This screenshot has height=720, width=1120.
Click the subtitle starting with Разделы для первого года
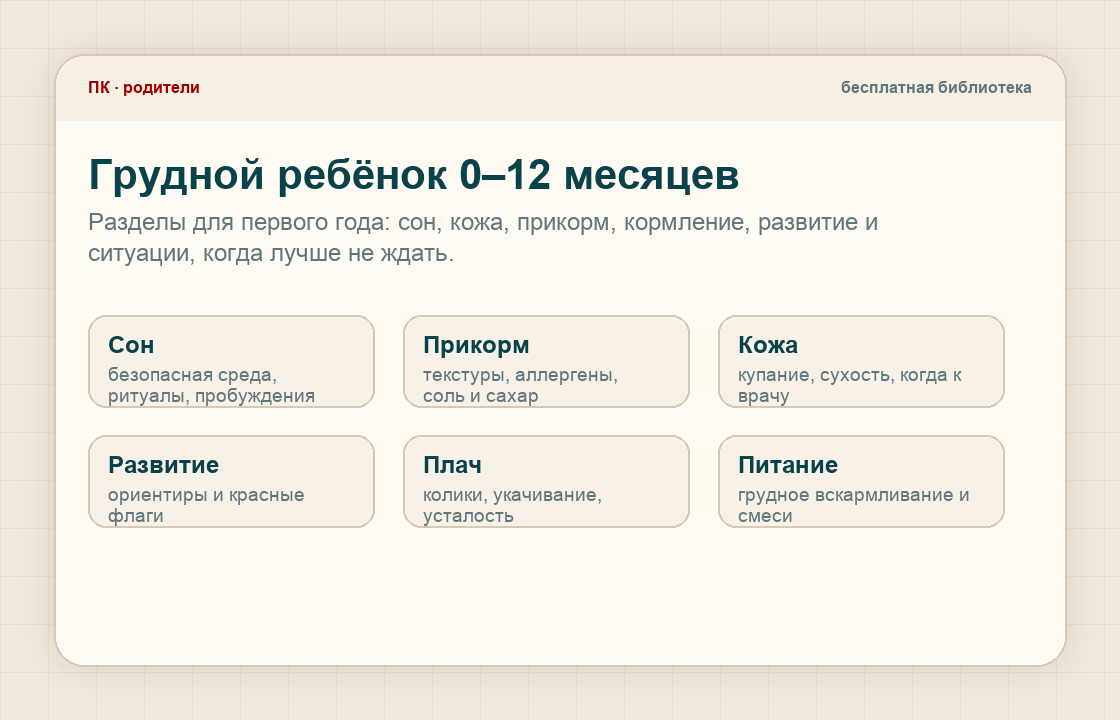[x=483, y=237]
